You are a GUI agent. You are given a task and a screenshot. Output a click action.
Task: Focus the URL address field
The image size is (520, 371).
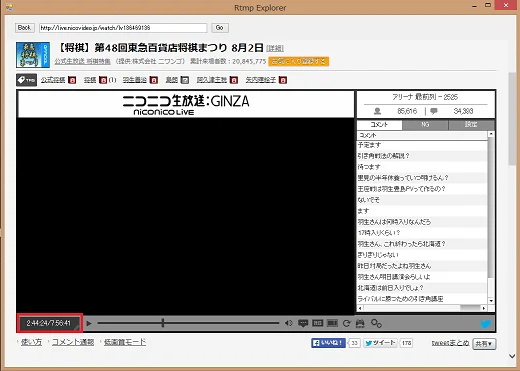(x=123, y=28)
